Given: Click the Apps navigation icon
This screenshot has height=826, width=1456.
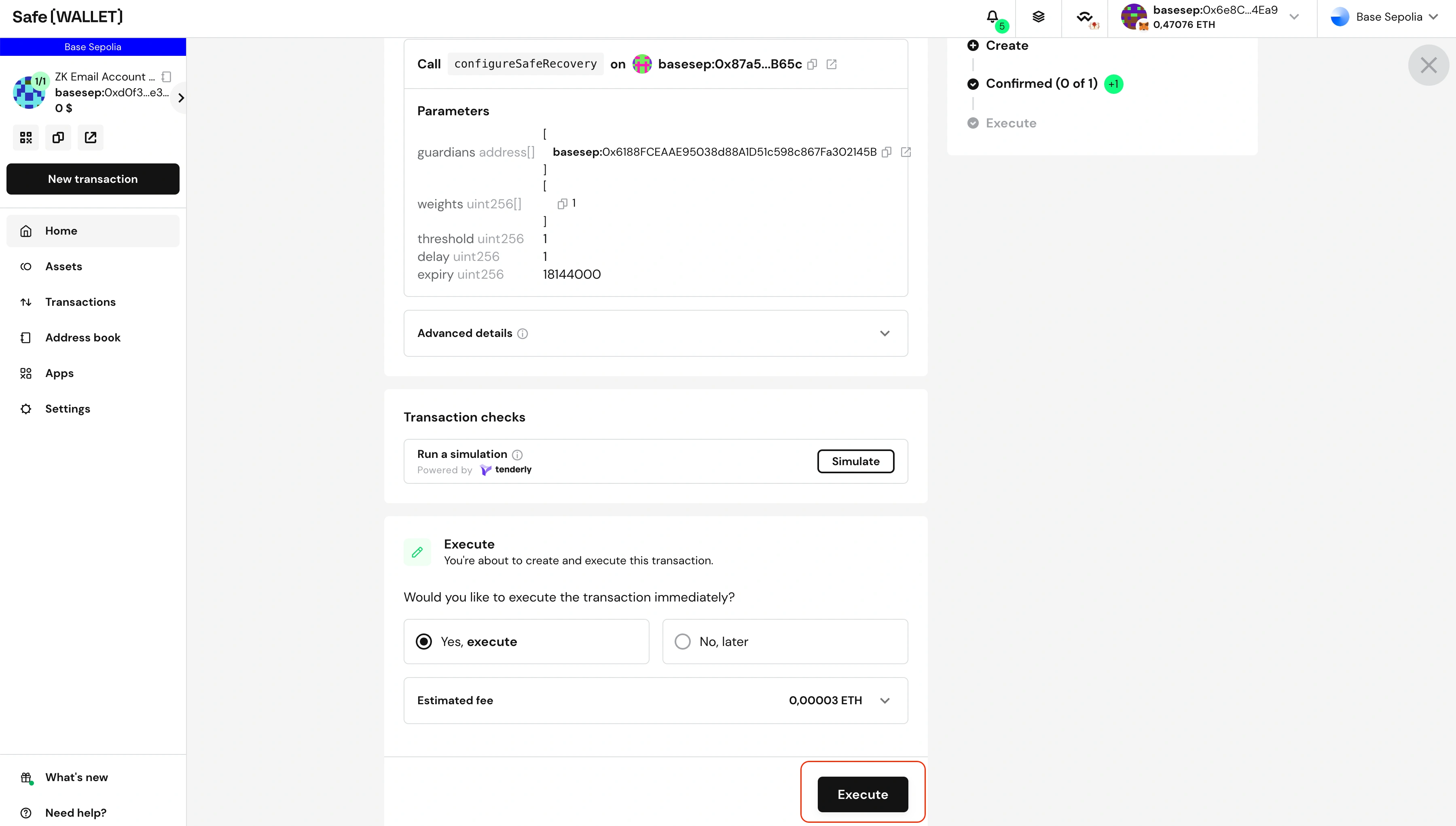Looking at the screenshot, I should (x=26, y=373).
